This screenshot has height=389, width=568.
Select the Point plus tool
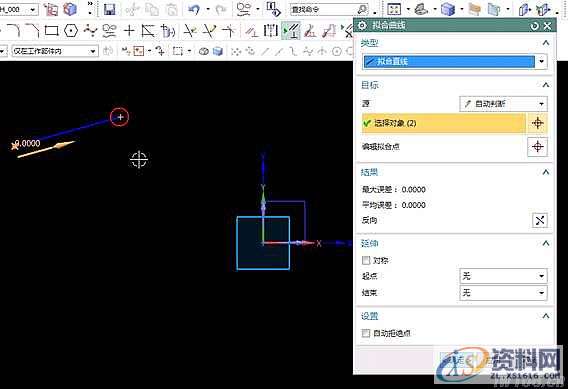129,31
